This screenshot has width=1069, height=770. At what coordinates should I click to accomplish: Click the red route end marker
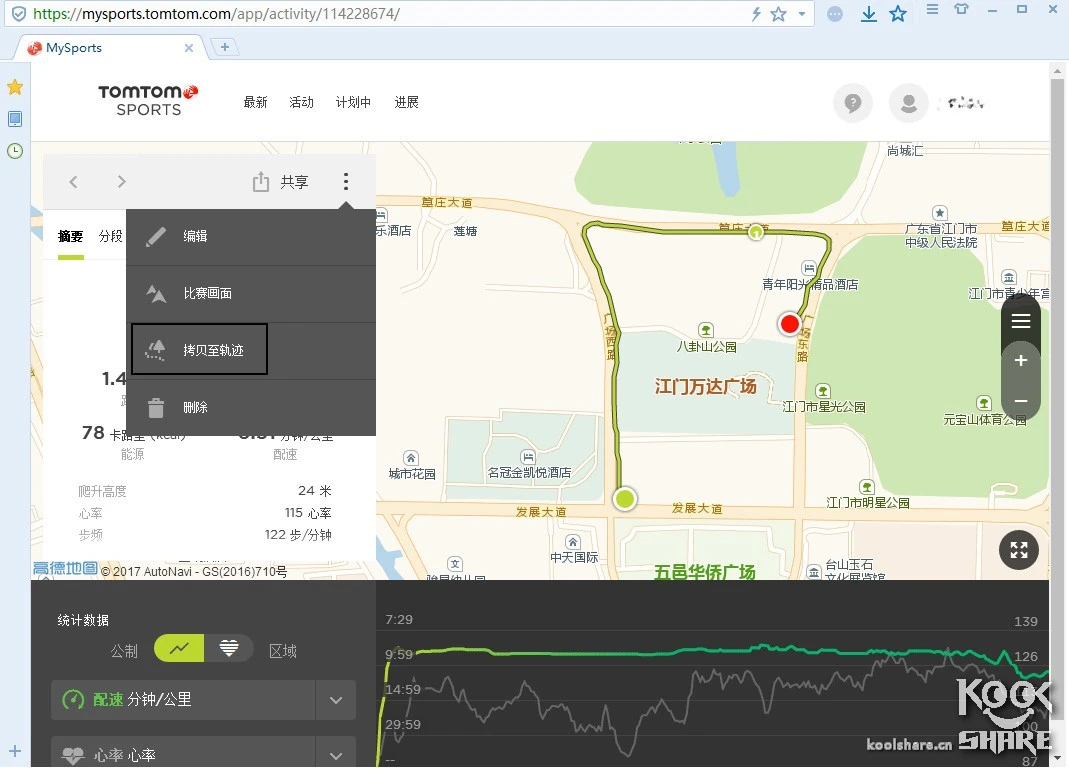click(x=789, y=324)
